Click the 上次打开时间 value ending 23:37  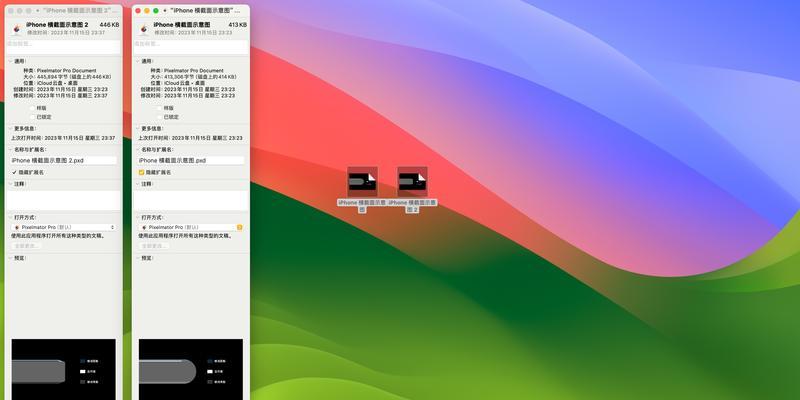80,138
